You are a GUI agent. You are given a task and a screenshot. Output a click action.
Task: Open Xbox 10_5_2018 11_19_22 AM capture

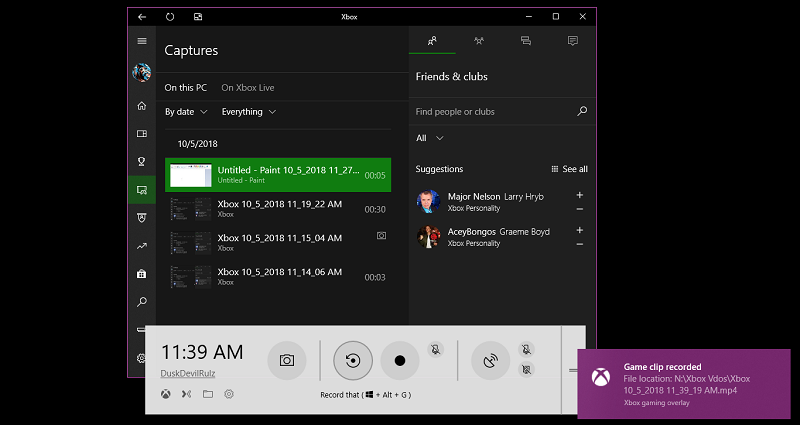click(x=278, y=209)
